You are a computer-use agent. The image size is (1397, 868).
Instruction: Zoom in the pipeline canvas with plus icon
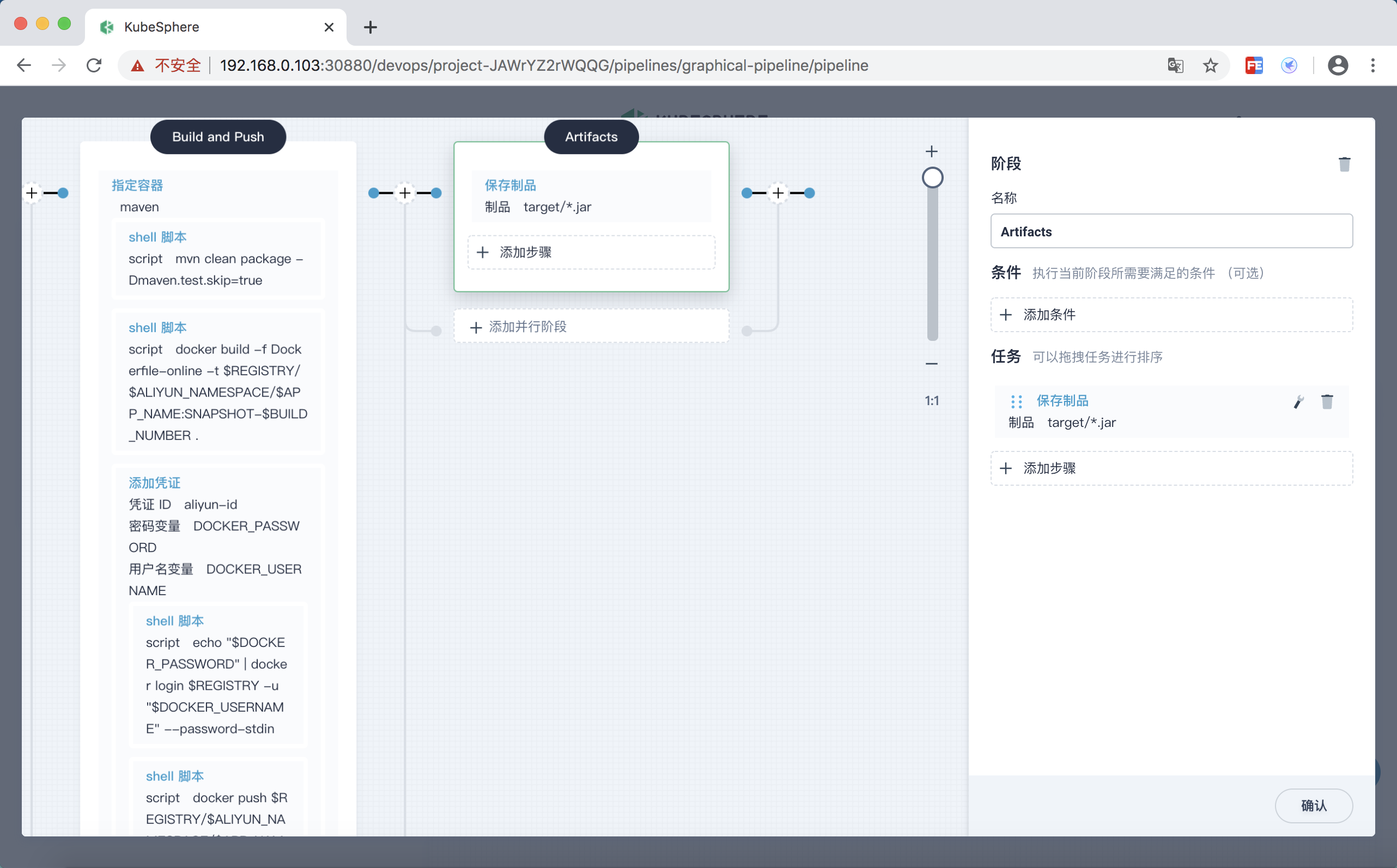[932, 151]
